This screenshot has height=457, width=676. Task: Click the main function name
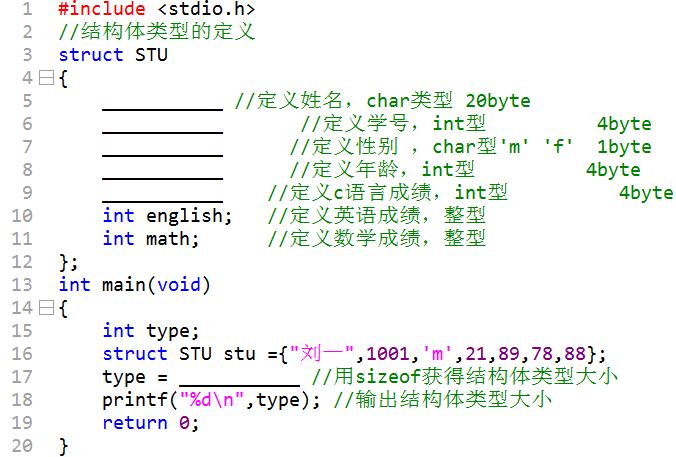pyautogui.click(x=124, y=285)
